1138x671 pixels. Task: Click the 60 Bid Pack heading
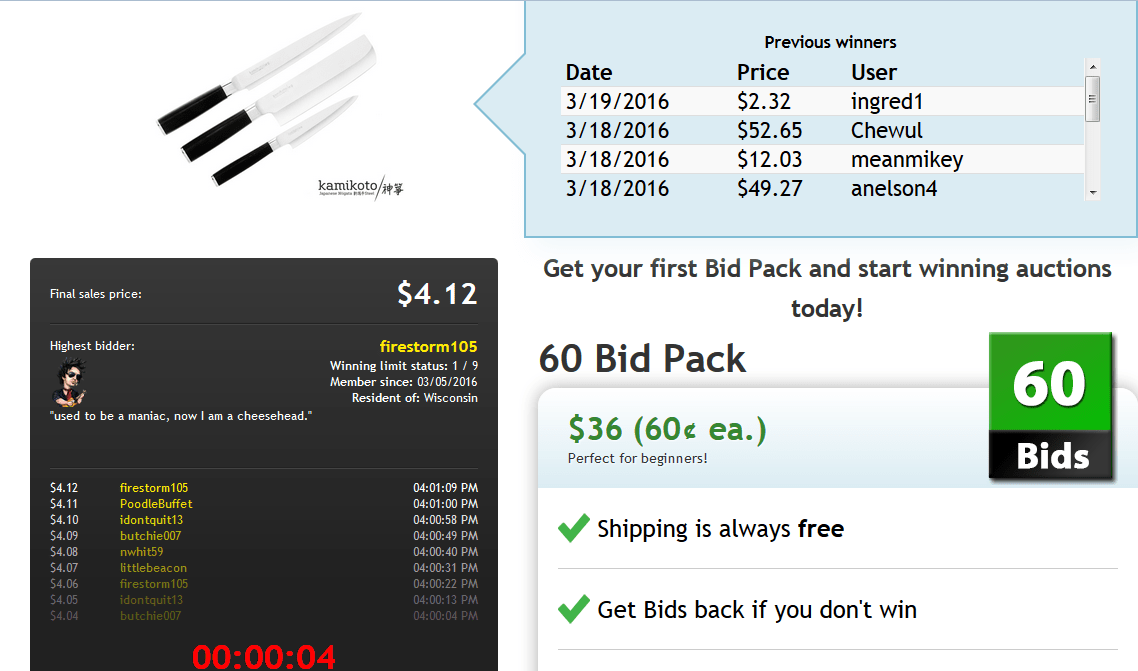tap(642, 358)
